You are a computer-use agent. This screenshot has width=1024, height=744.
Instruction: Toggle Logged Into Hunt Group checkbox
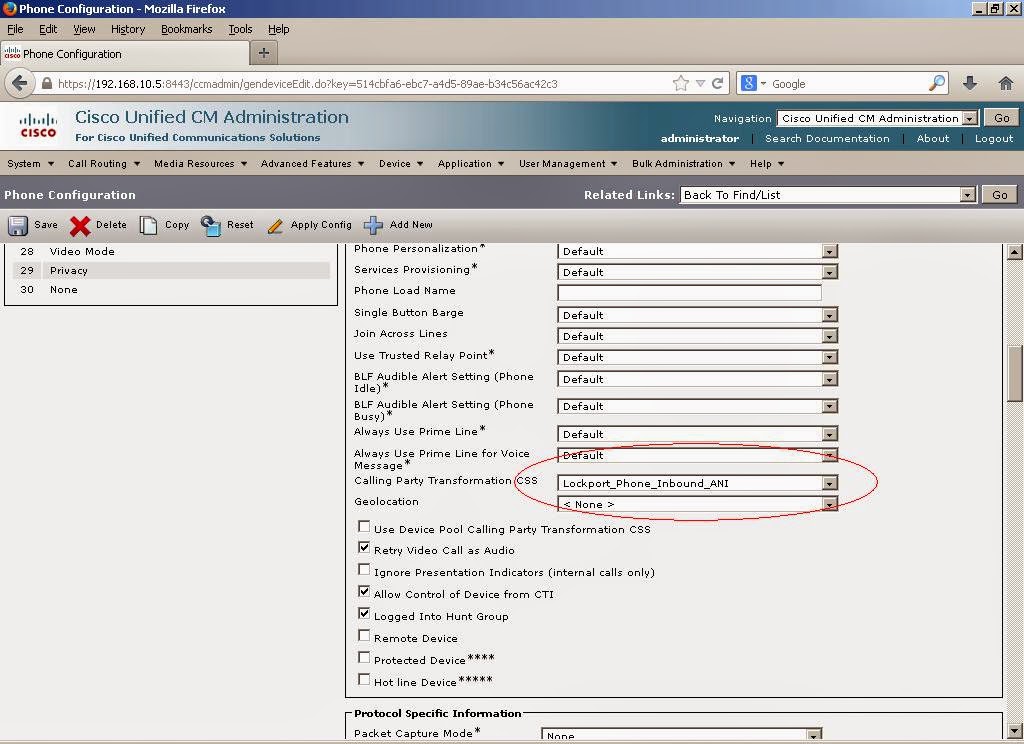pos(364,613)
